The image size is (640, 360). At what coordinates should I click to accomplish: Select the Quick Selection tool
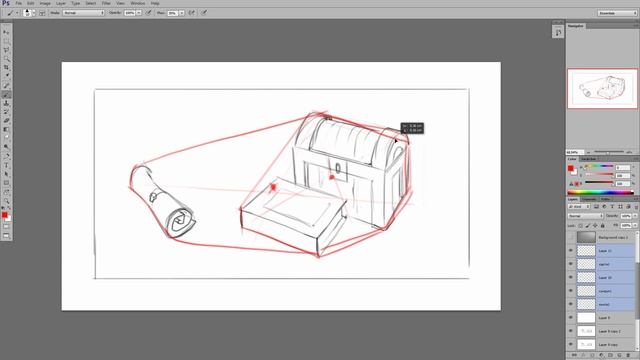tap(6, 59)
